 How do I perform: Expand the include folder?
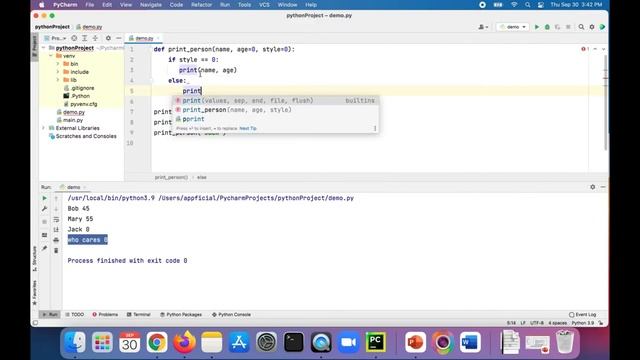tap(58, 72)
